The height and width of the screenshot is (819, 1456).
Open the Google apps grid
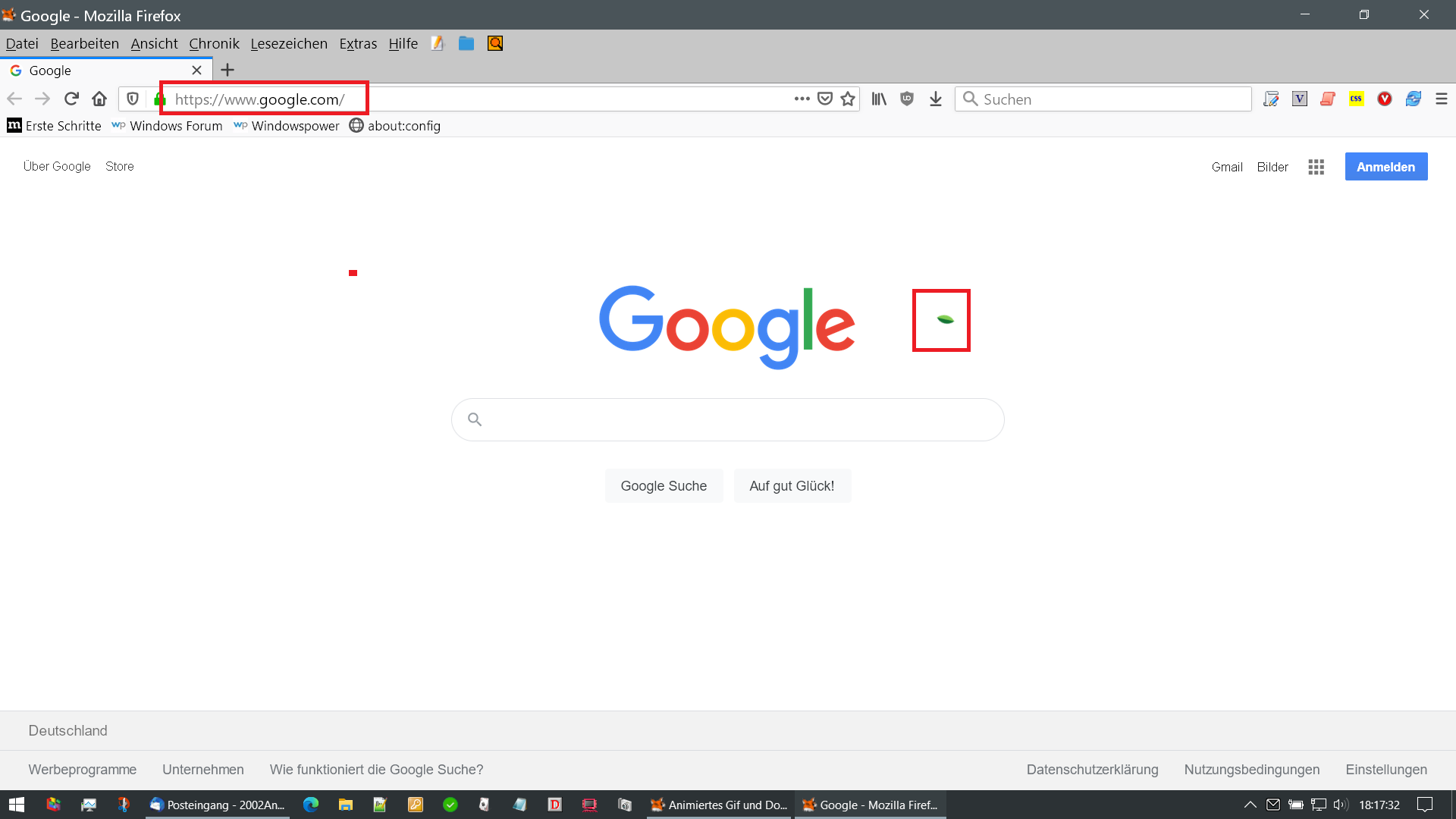pyautogui.click(x=1316, y=167)
